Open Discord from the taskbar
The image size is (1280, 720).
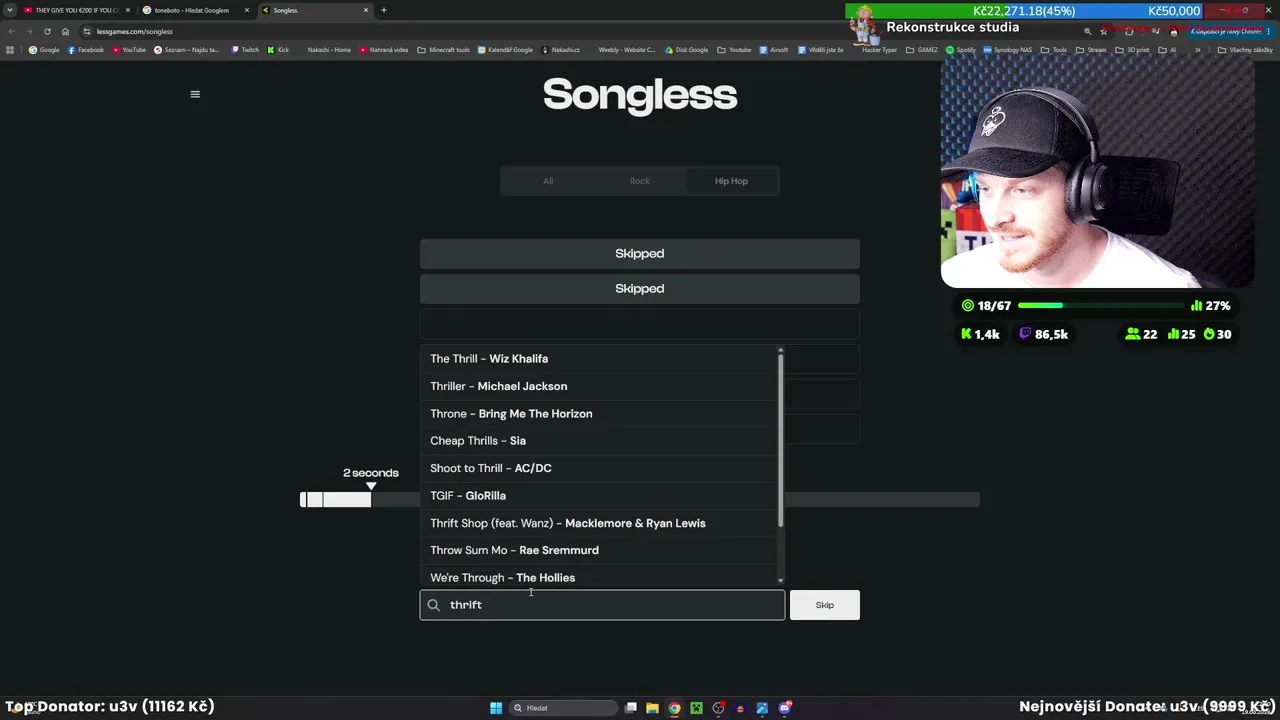tap(786, 708)
